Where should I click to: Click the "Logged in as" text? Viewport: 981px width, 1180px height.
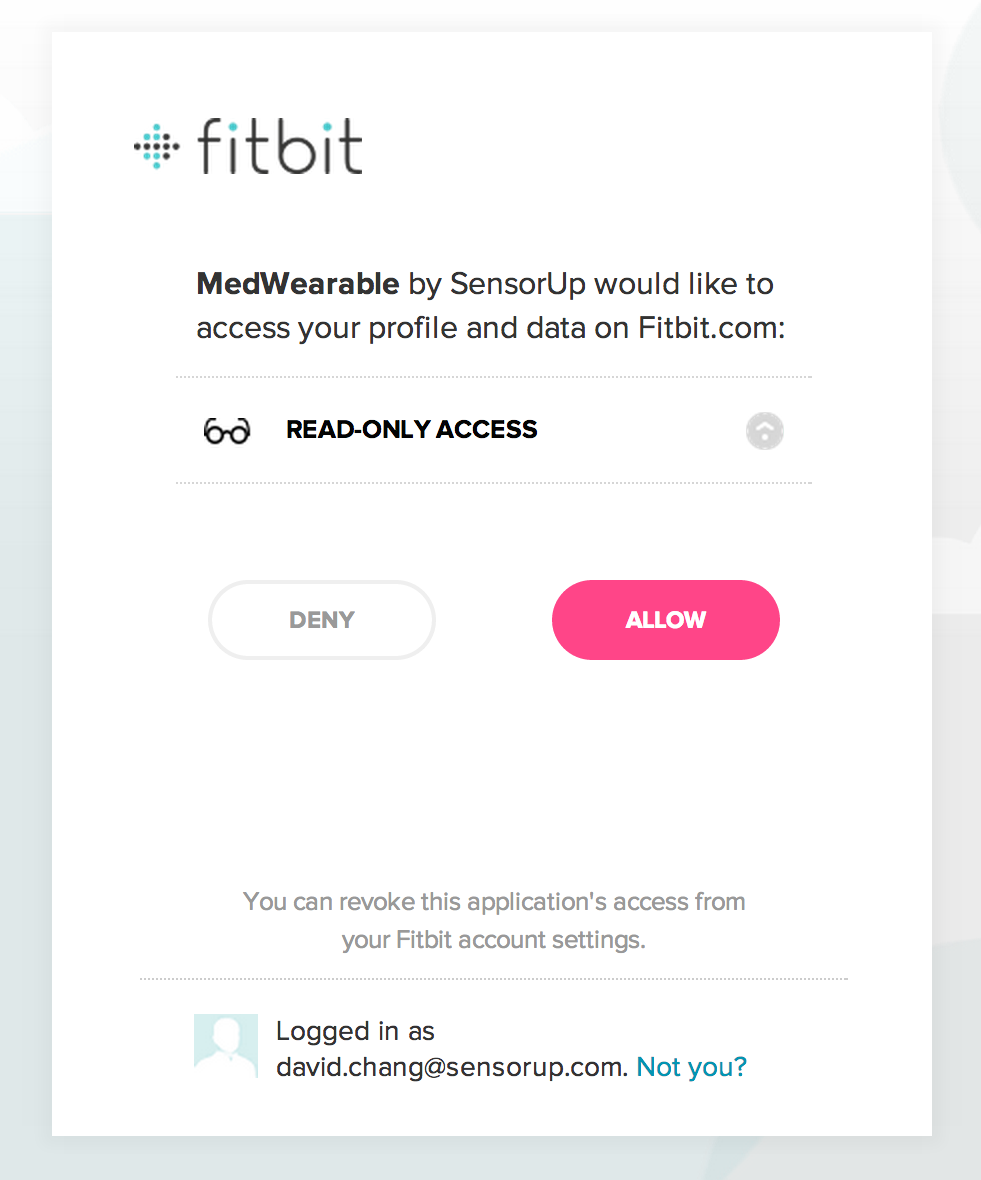click(355, 1031)
